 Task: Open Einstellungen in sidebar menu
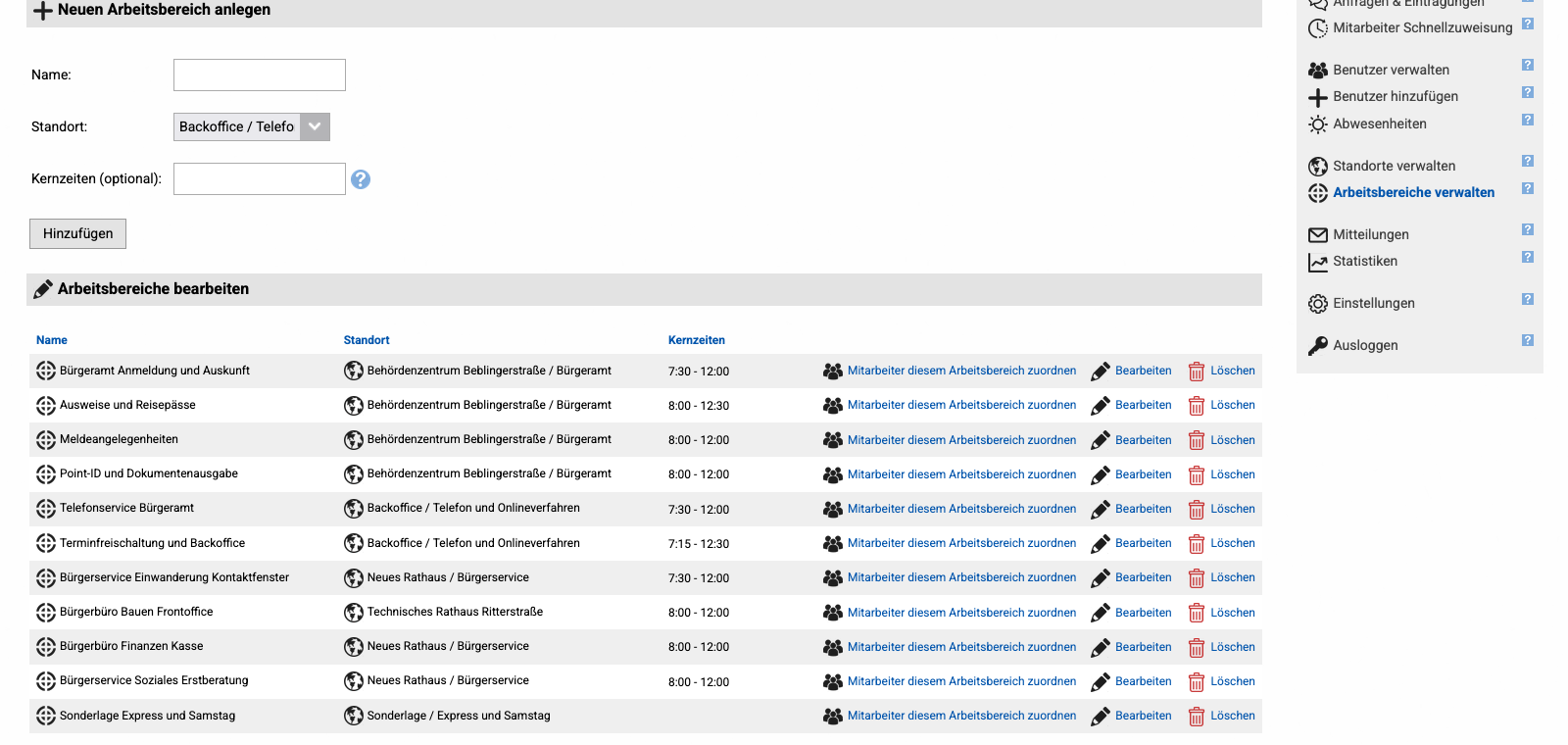(x=1373, y=303)
